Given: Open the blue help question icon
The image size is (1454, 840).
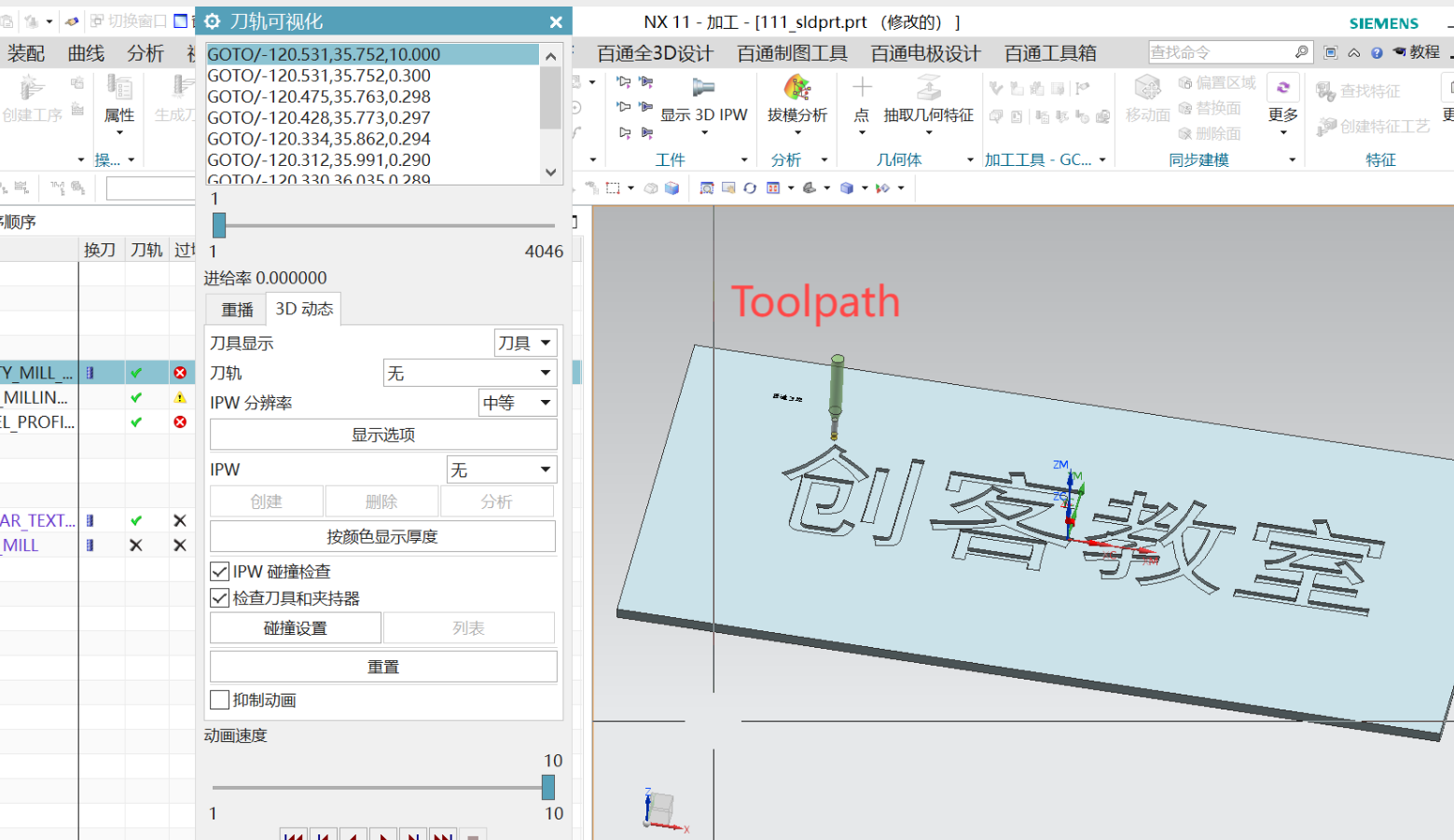Looking at the screenshot, I should coord(1377,53).
